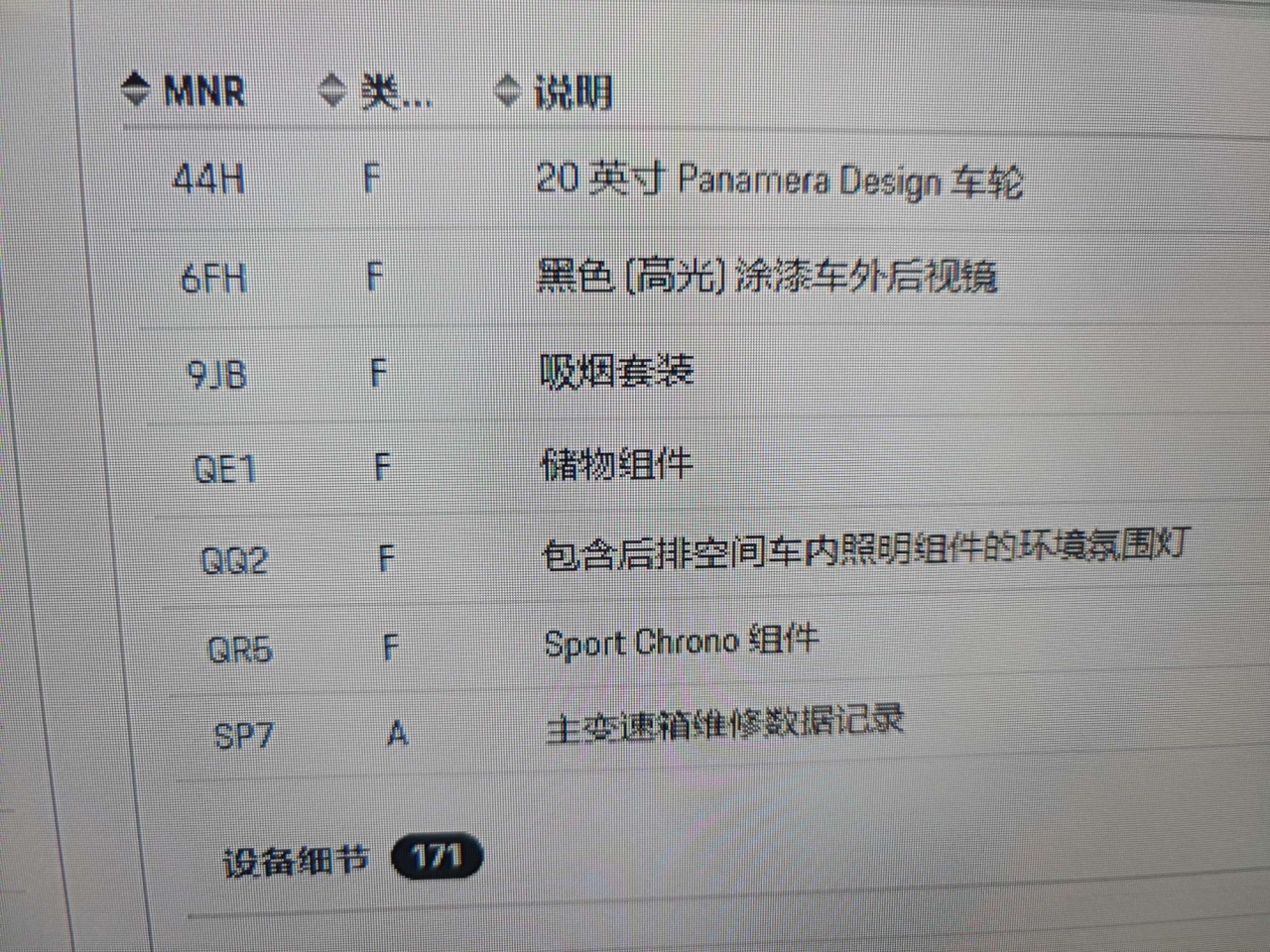Screen dimensions: 1270x952
Task: Select MNR code QR5
Action: click(239, 650)
